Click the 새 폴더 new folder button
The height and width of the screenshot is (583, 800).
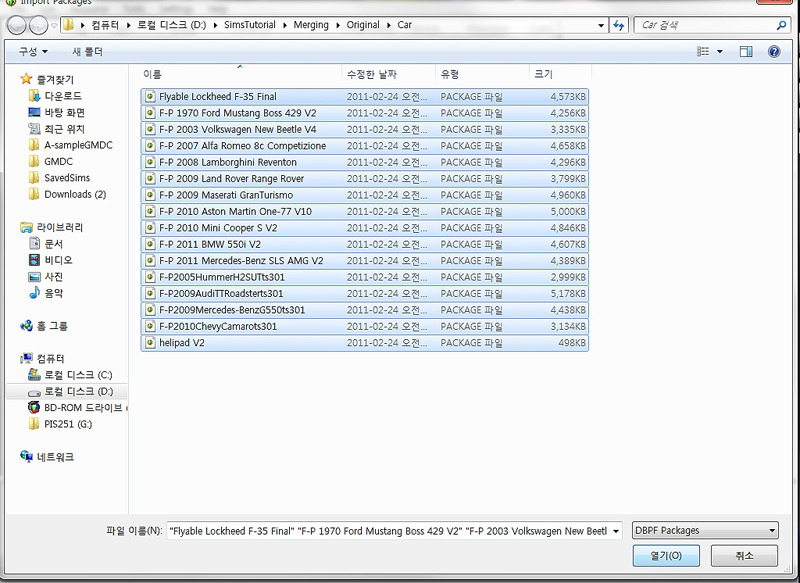(x=87, y=52)
